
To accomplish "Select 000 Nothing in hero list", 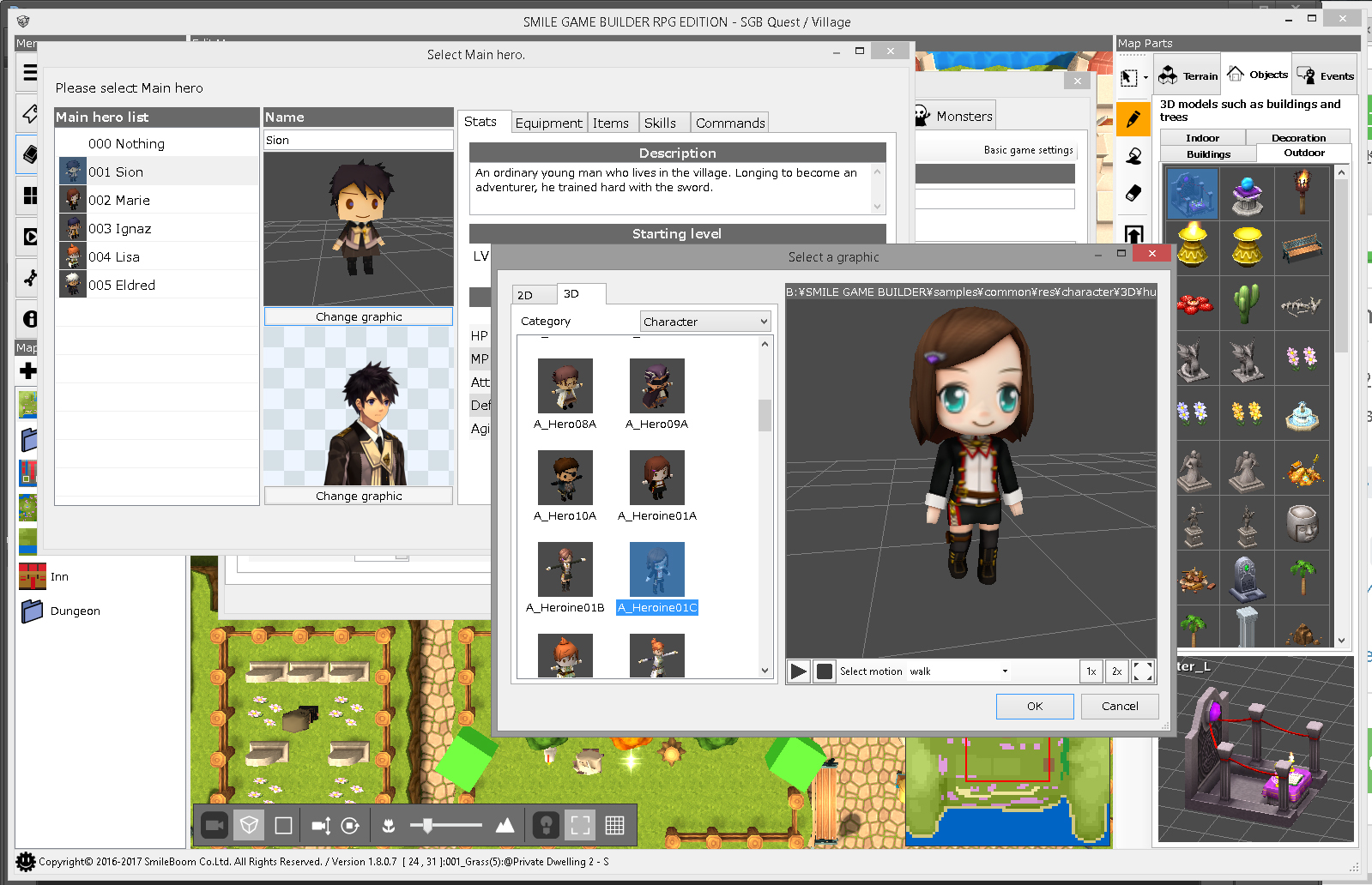I will (158, 143).
